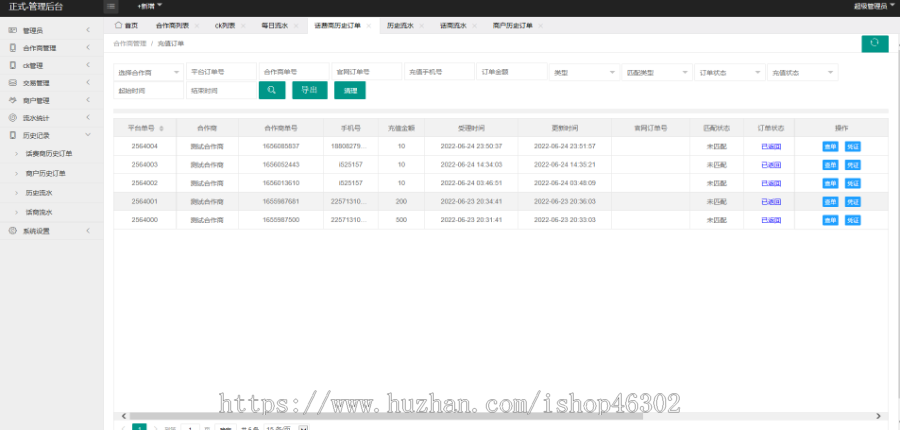Click the 订单金额 input field
This screenshot has width=900, height=430.
coord(512,72)
